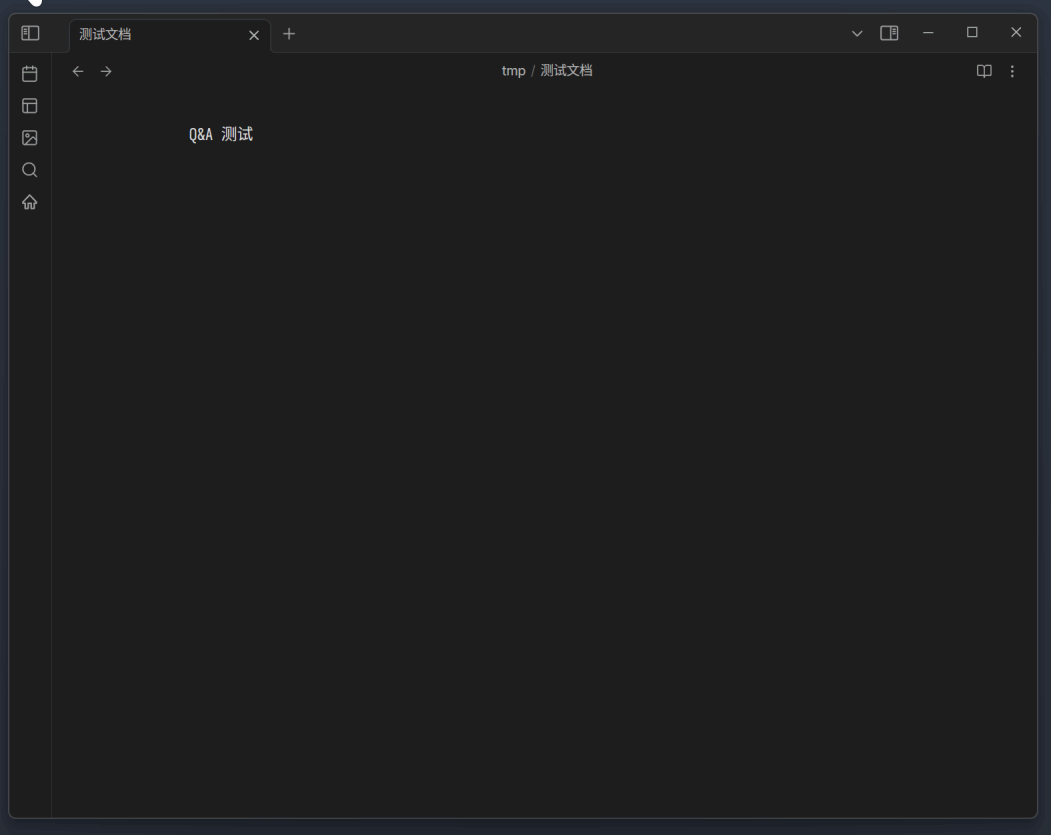Toggle the right sidebar panel
The height and width of the screenshot is (835, 1051).
889,33
